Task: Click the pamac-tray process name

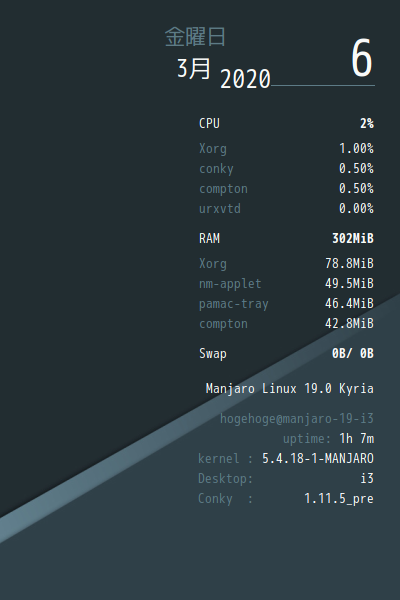Action: (x=233, y=304)
